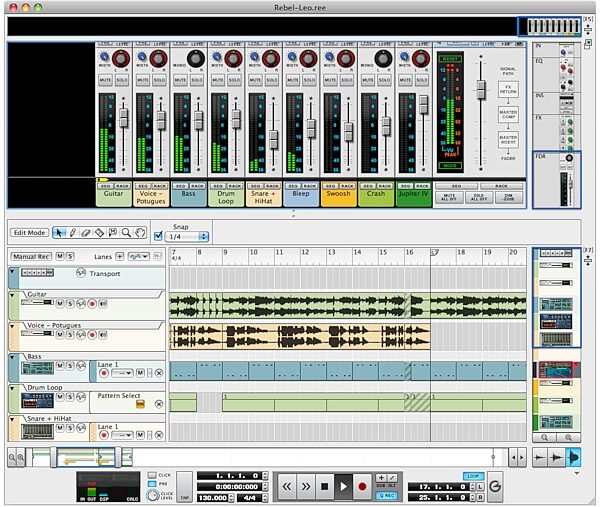600x507 pixels.
Task: Click the master section fader handle
Action: [x=481, y=90]
